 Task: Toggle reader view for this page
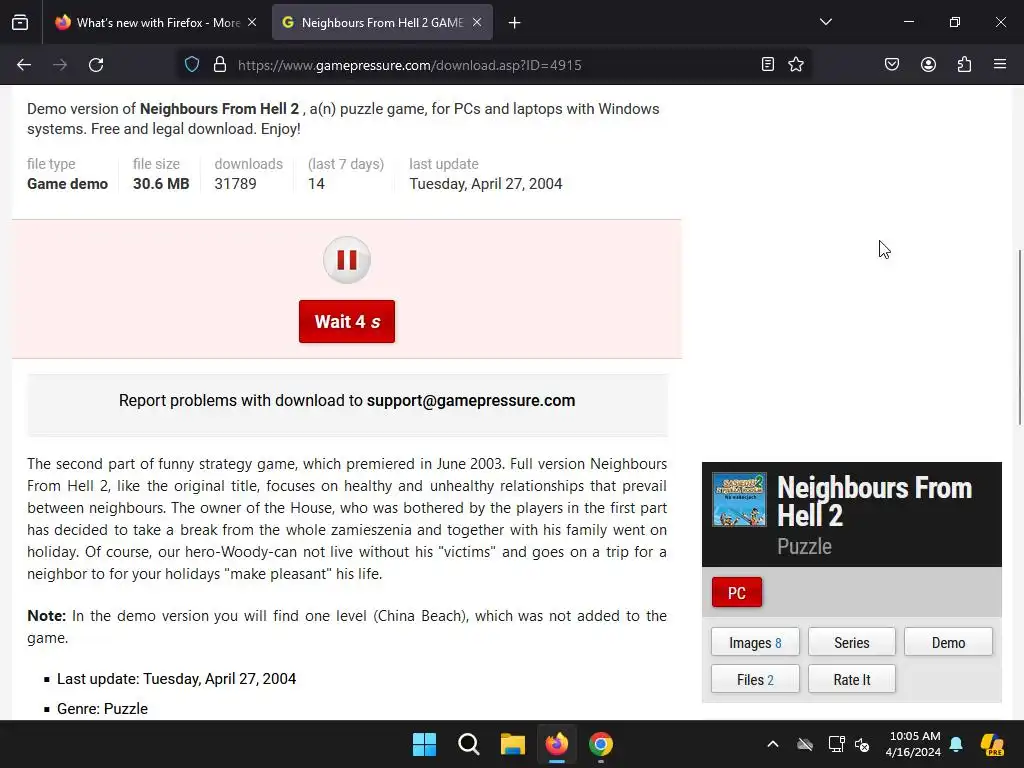pos(768,64)
